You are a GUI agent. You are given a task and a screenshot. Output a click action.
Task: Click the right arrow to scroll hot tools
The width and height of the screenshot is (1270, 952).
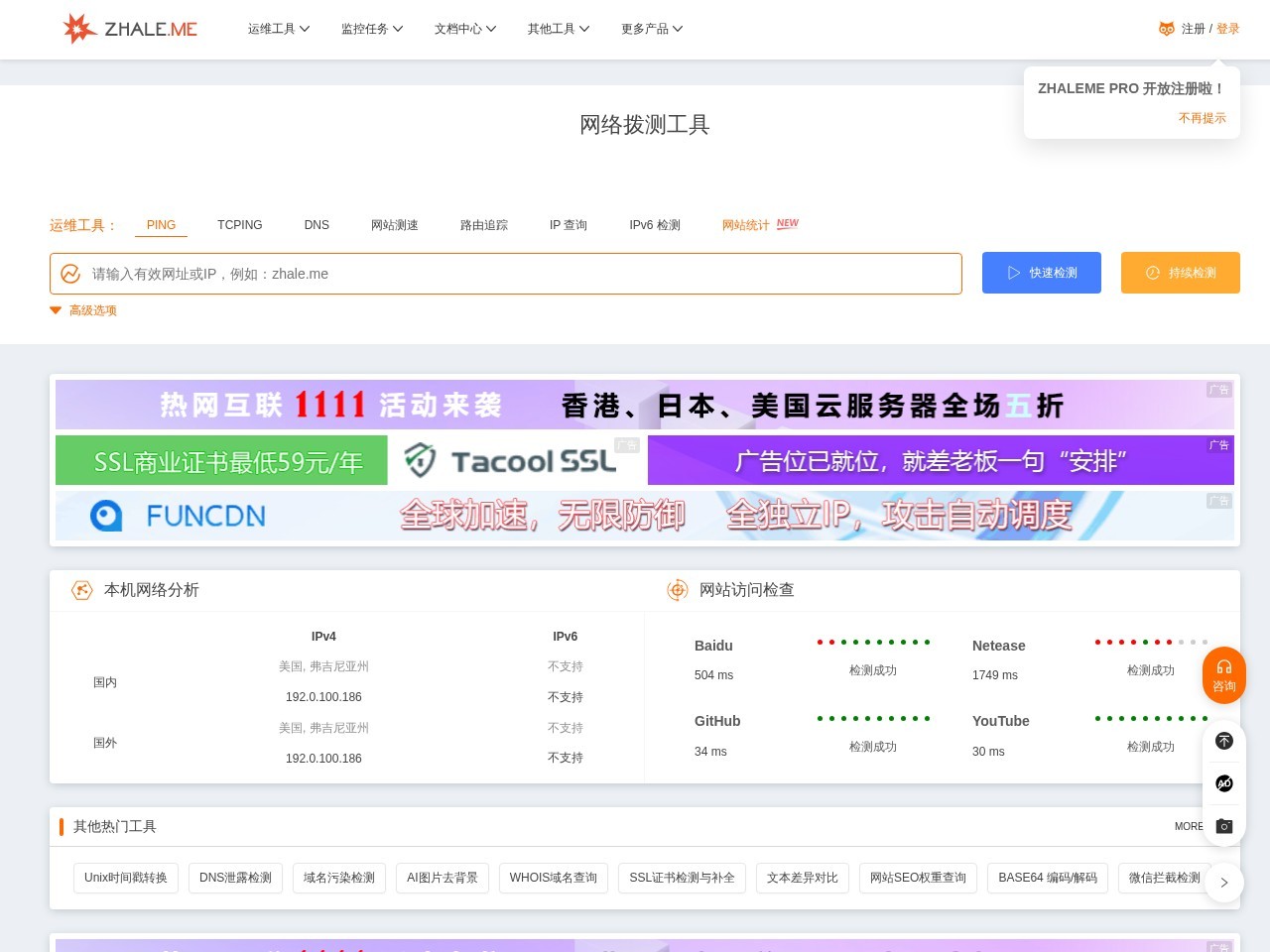click(1223, 882)
